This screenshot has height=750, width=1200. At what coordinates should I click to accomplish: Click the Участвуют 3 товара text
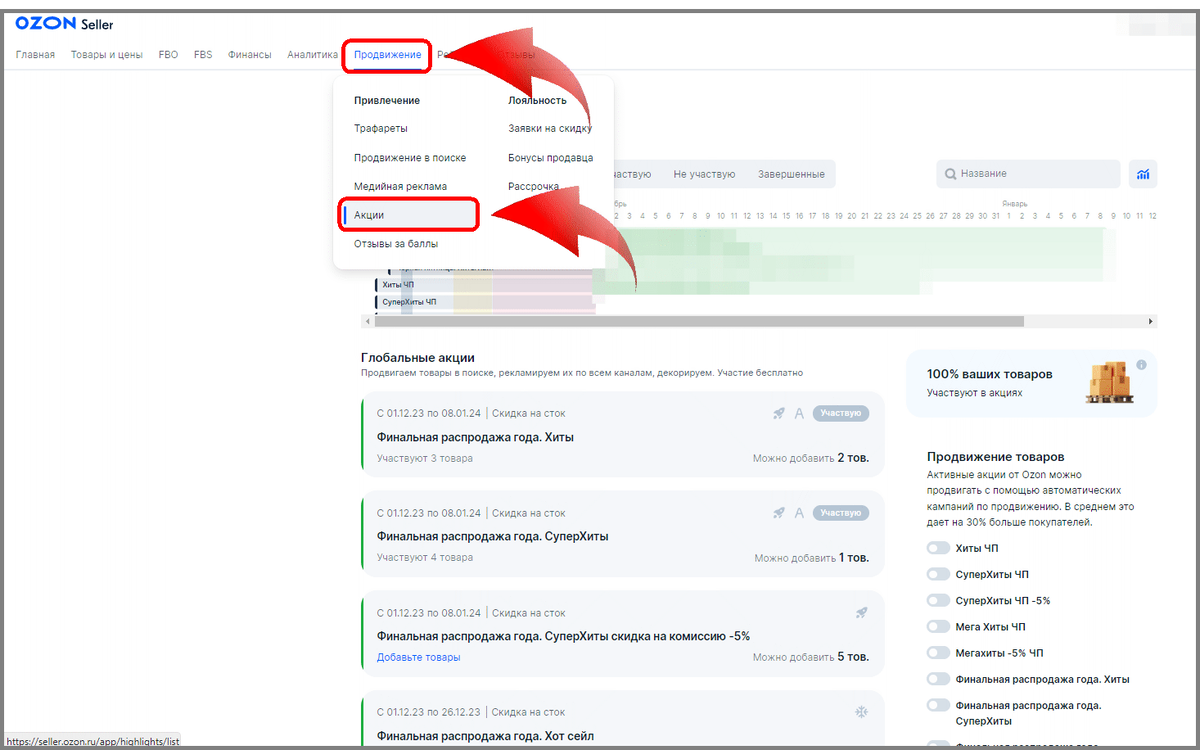425,458
